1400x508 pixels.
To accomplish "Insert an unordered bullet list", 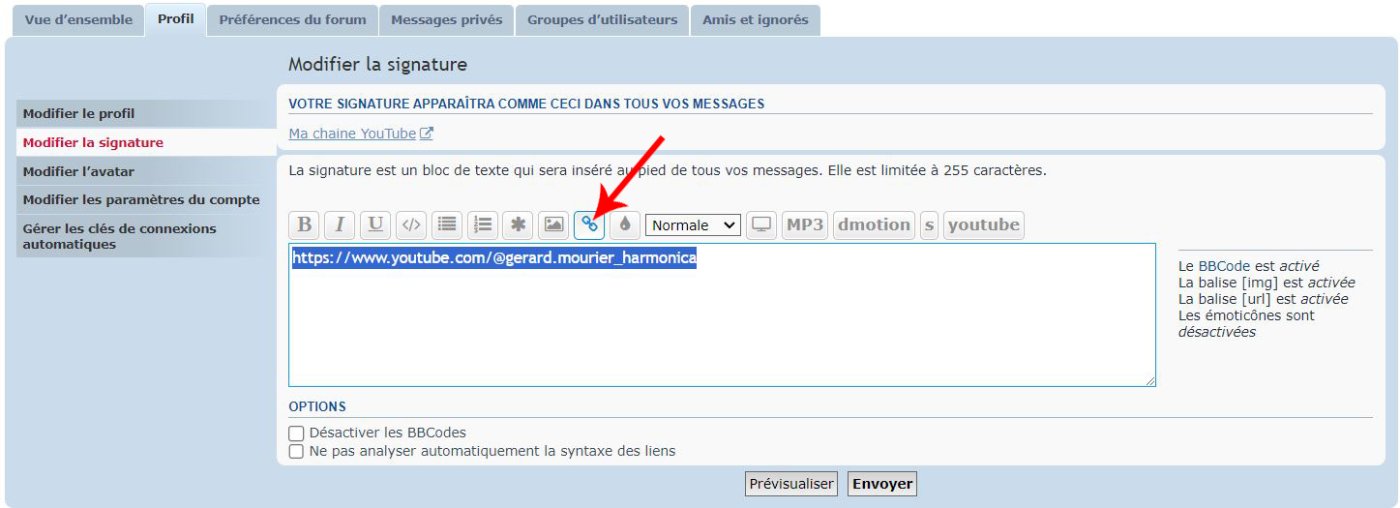I will (447, 225).
